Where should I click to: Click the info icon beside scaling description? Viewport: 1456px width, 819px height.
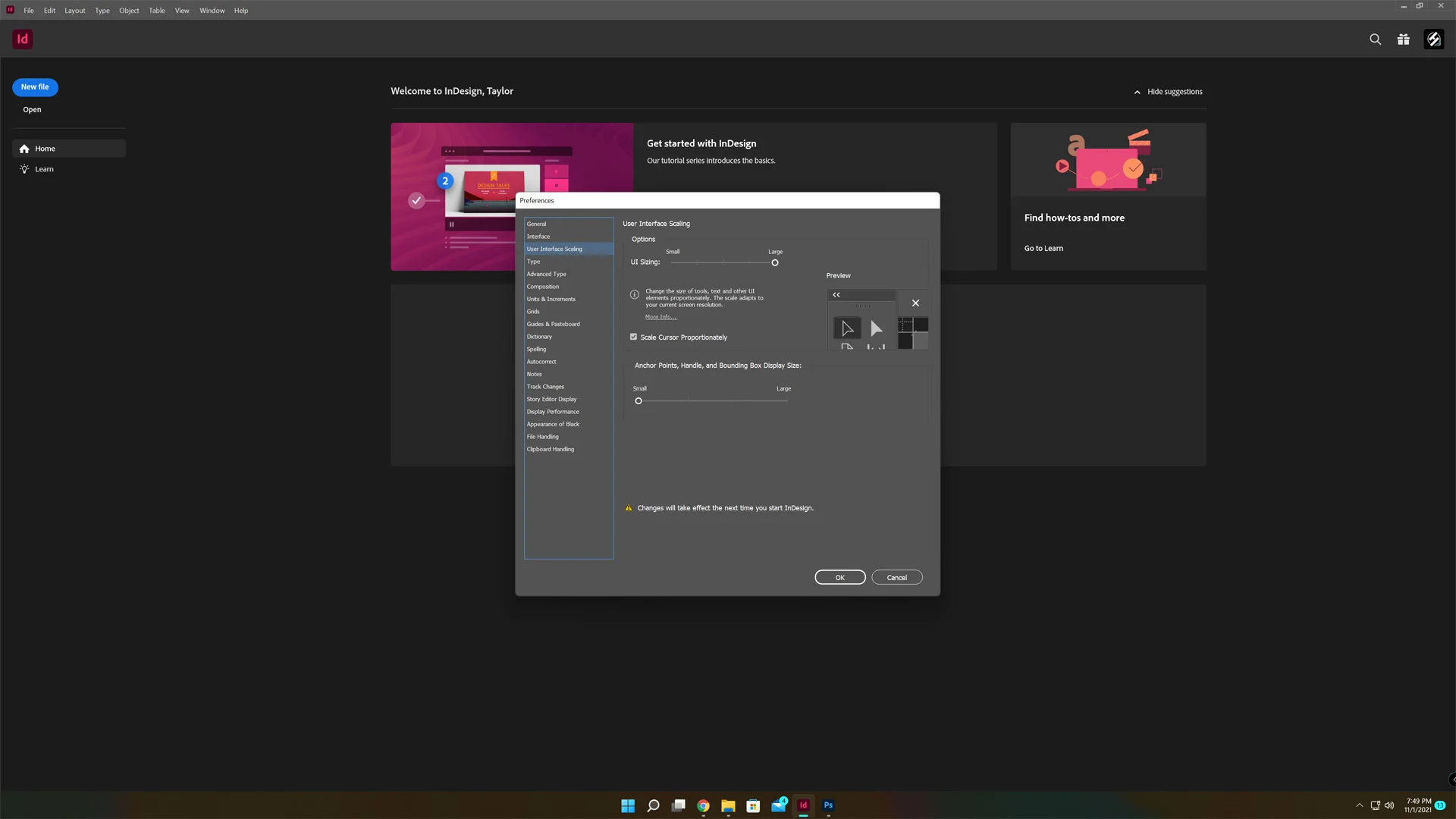pyautogui.click(x=634, y=295)
